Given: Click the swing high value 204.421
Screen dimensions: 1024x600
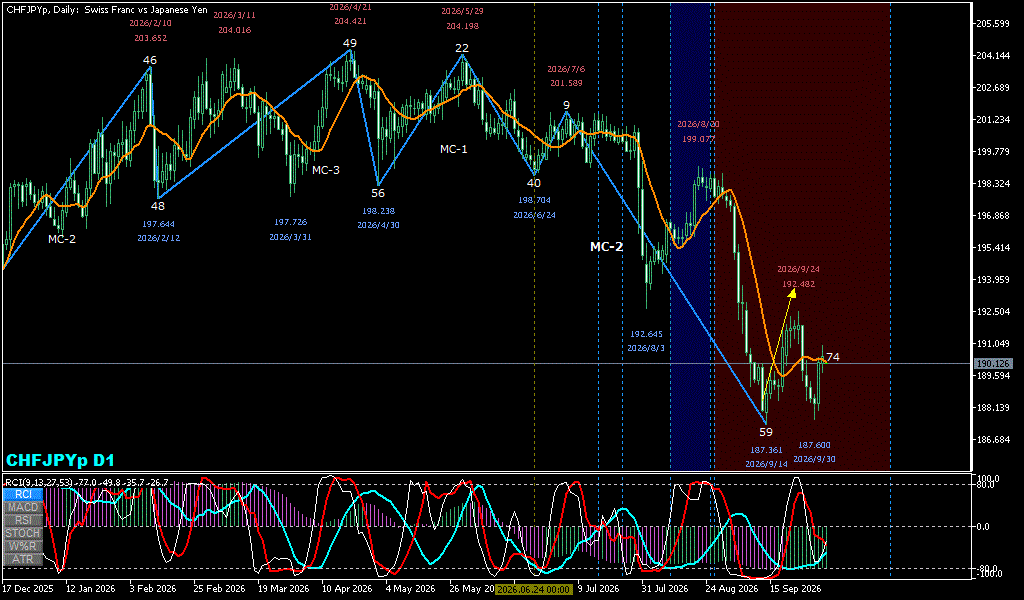Looking at the screenshot, I should tap(350, 21).
